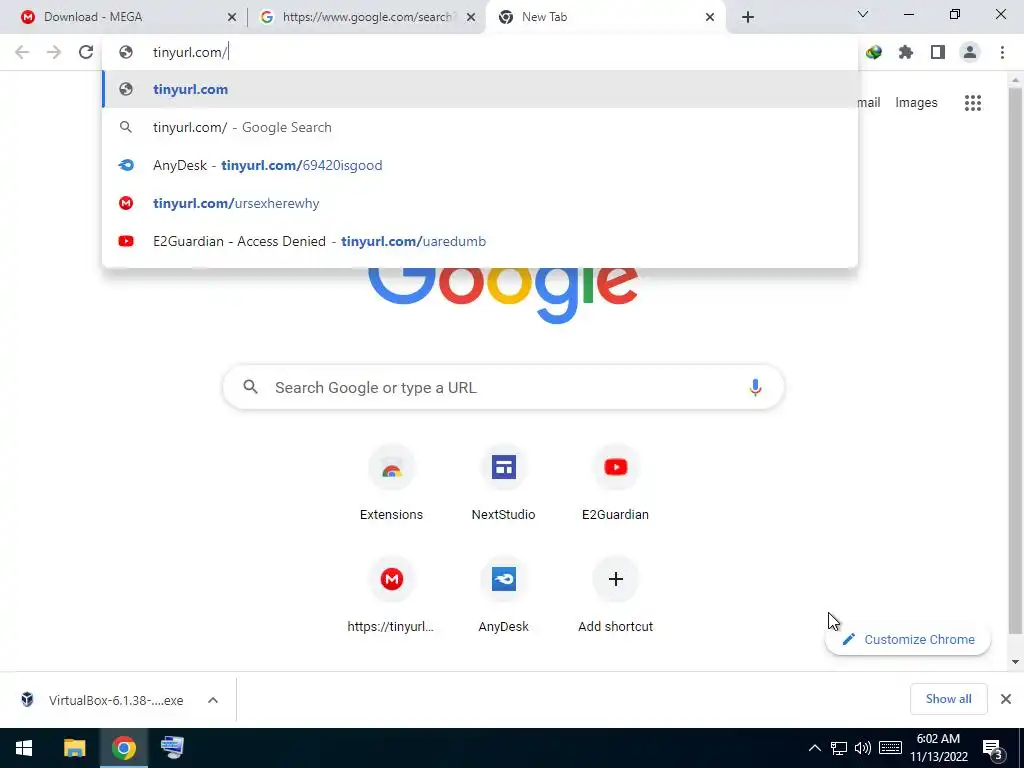This screenshot has height=768, width=1024.
Task: Open the AnyDesk shortcut tile
Action: [x=504, y=596]
